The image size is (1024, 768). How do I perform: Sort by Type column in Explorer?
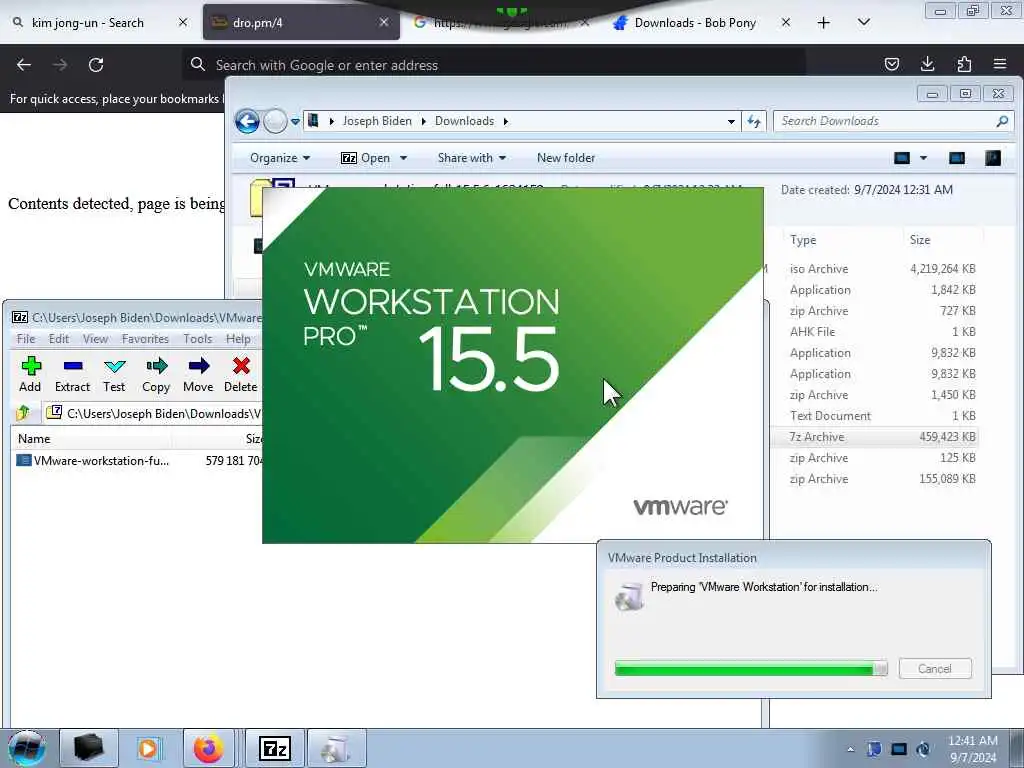803,240
